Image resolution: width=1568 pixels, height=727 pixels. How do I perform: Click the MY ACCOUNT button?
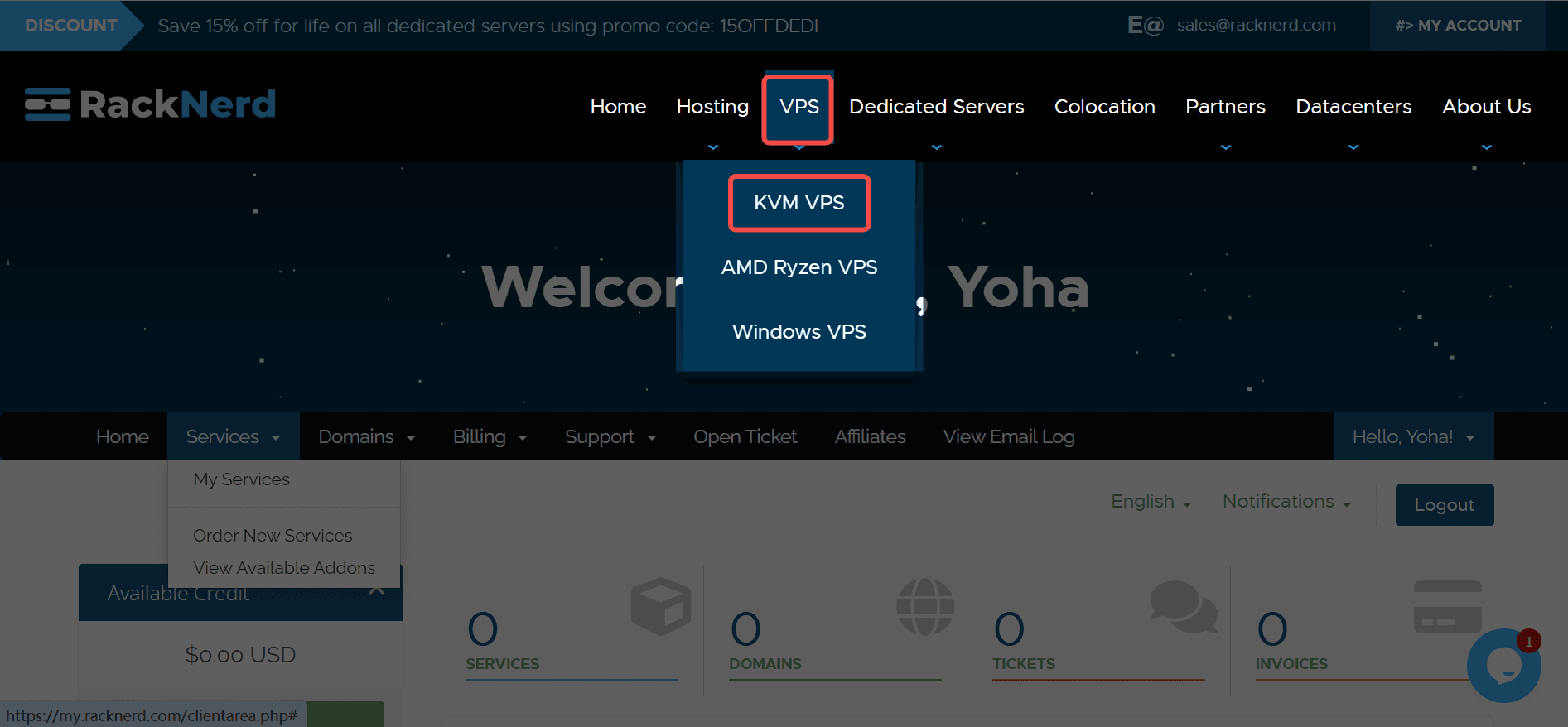pos(1457,26)
